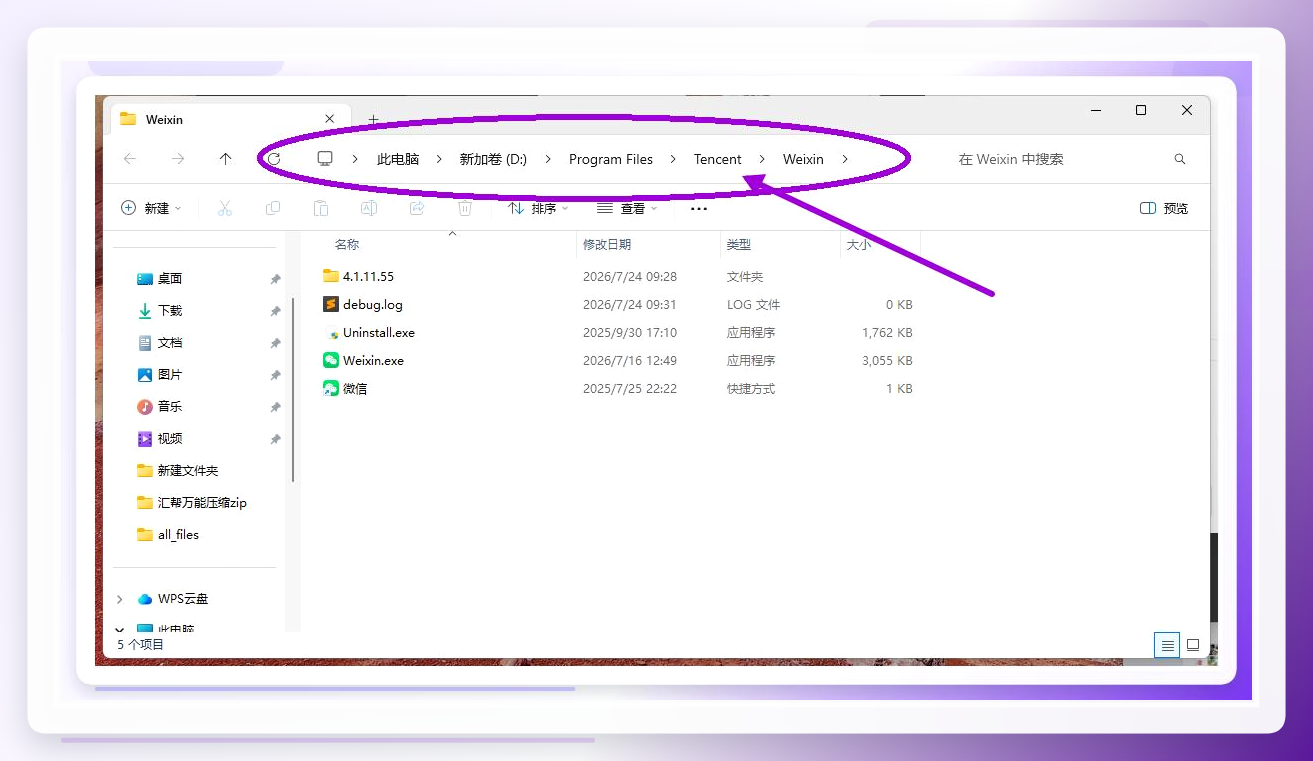Expand chevron after Program Files breadcrumb

coord(673,159)
